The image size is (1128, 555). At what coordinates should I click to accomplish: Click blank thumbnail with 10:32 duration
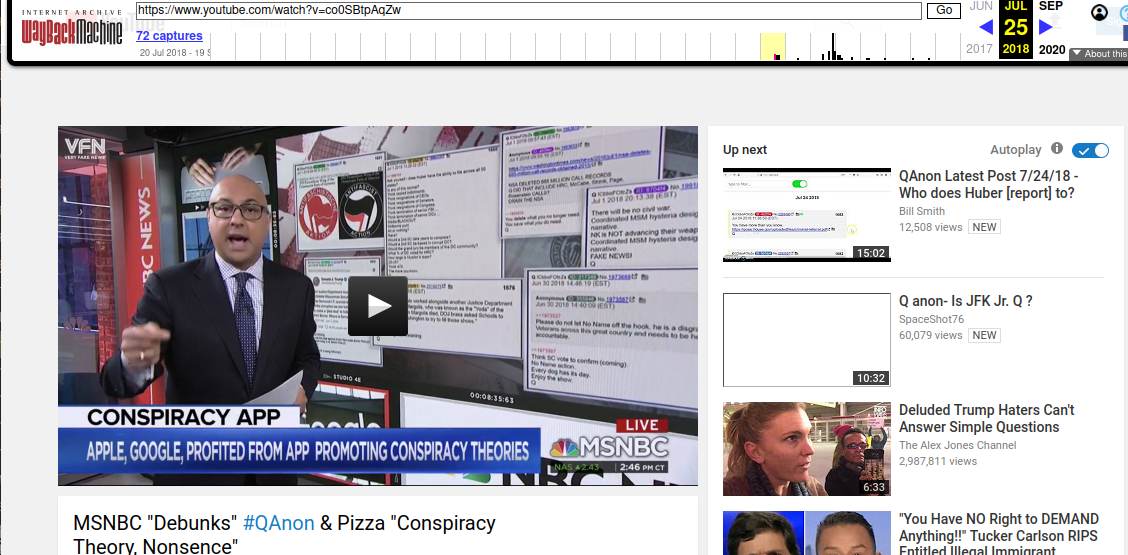click(x=806, y=340)
